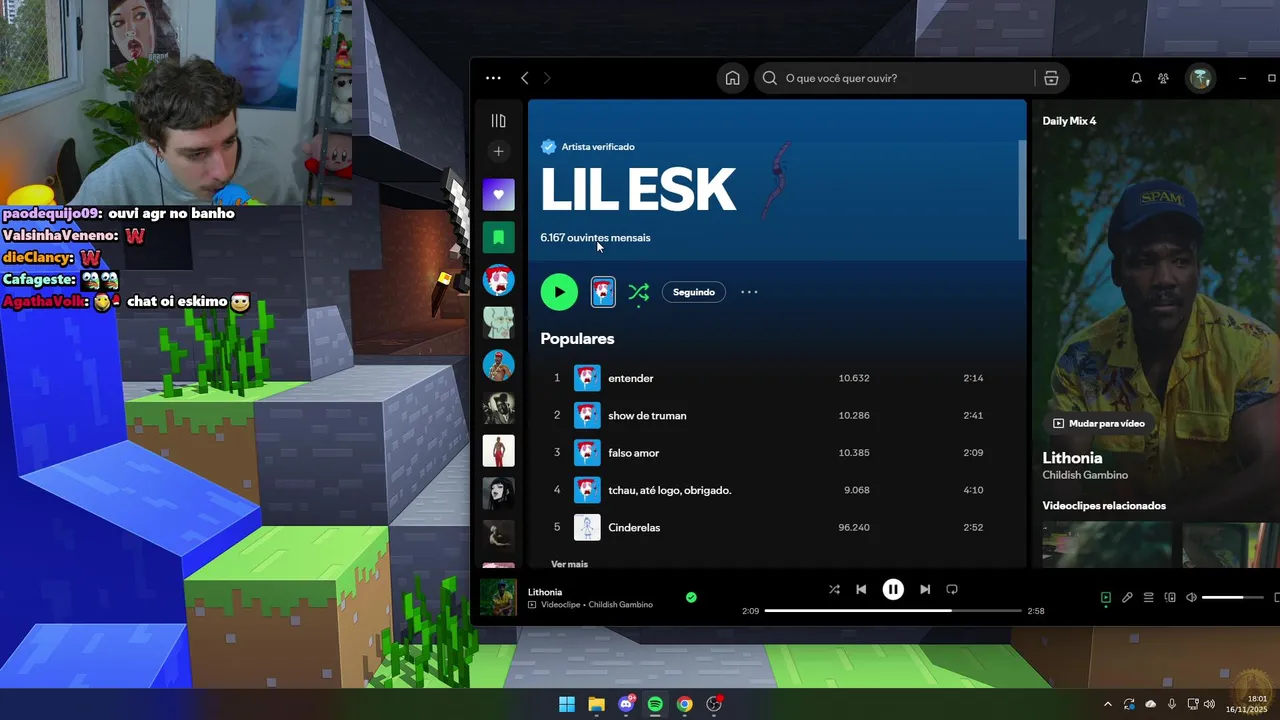The image size is (1280, 720).
Task: Mute with the speaker icon
Action: point(1191,597)
